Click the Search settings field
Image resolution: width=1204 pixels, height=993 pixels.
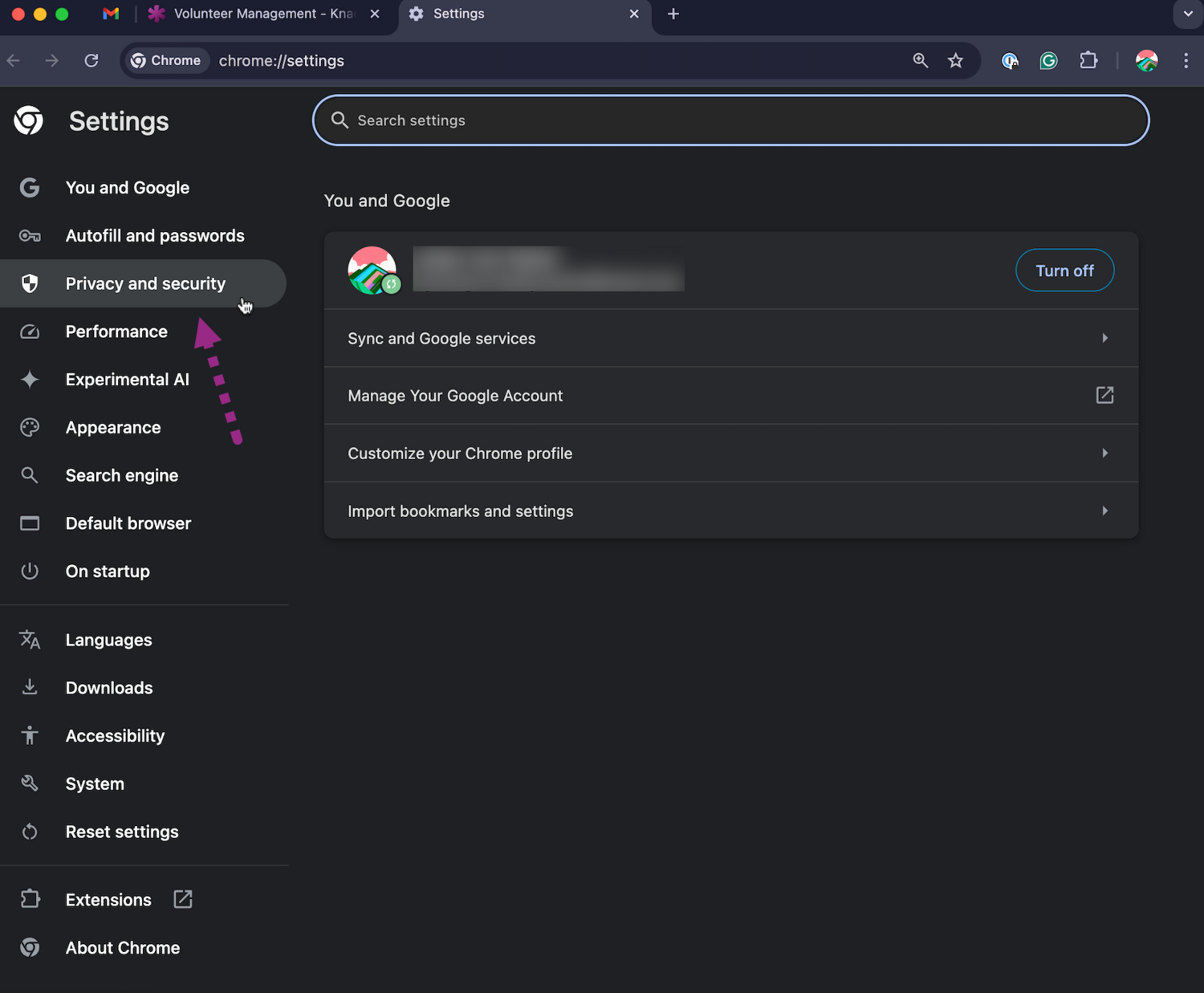click(x=730, y=120)
